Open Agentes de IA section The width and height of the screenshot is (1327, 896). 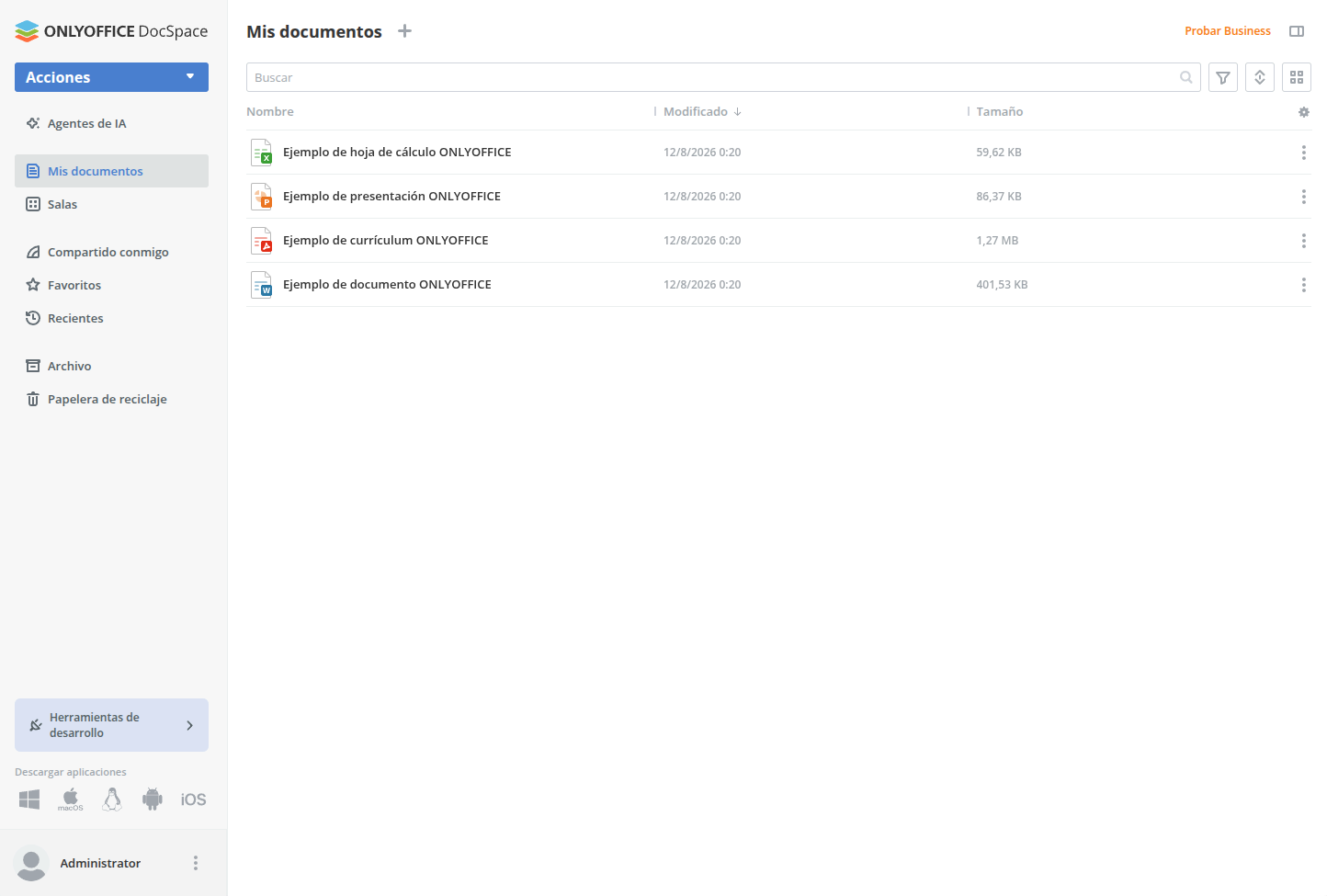coord(111,123)
